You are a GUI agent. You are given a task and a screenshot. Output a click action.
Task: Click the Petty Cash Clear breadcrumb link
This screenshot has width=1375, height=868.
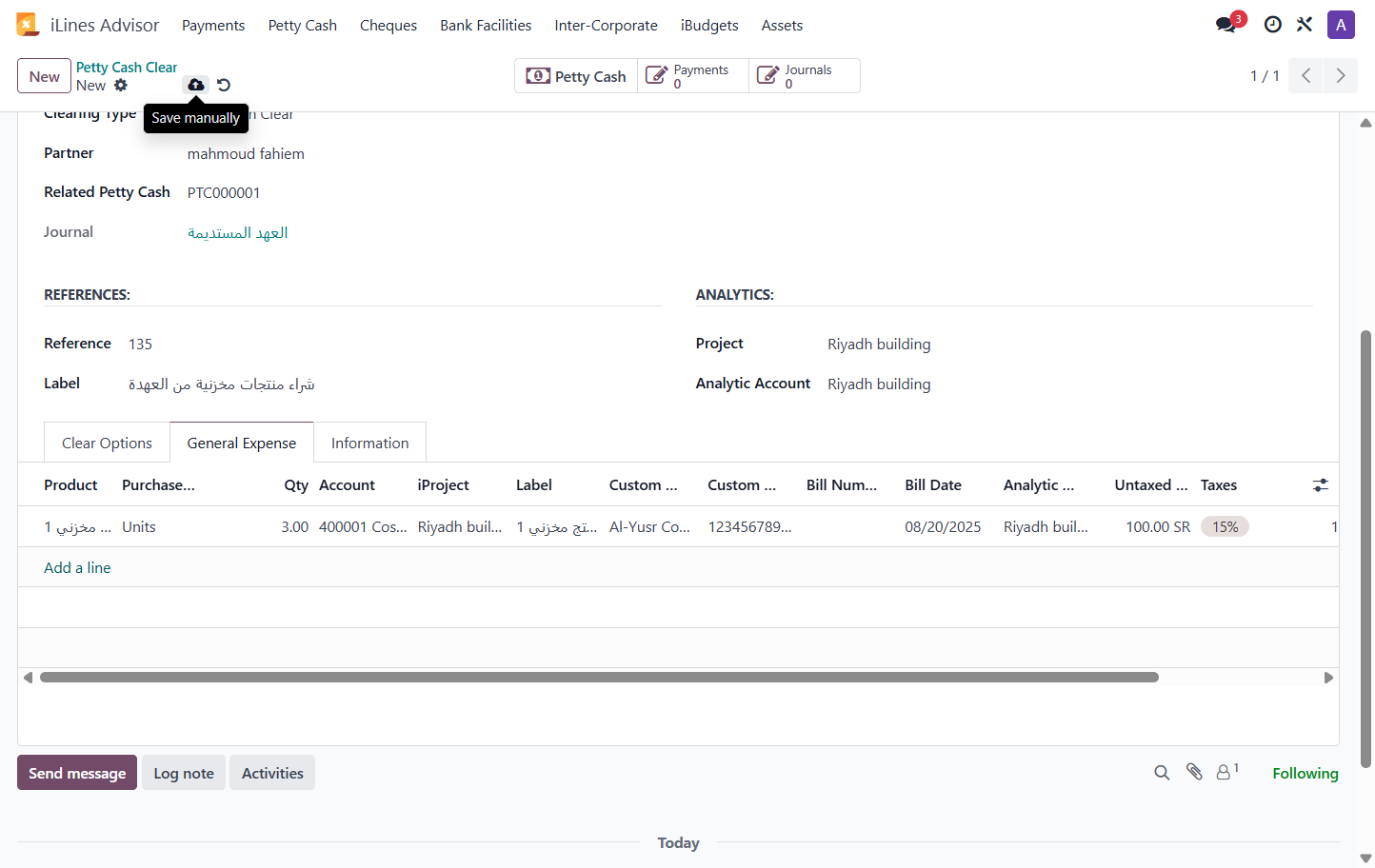127,68
